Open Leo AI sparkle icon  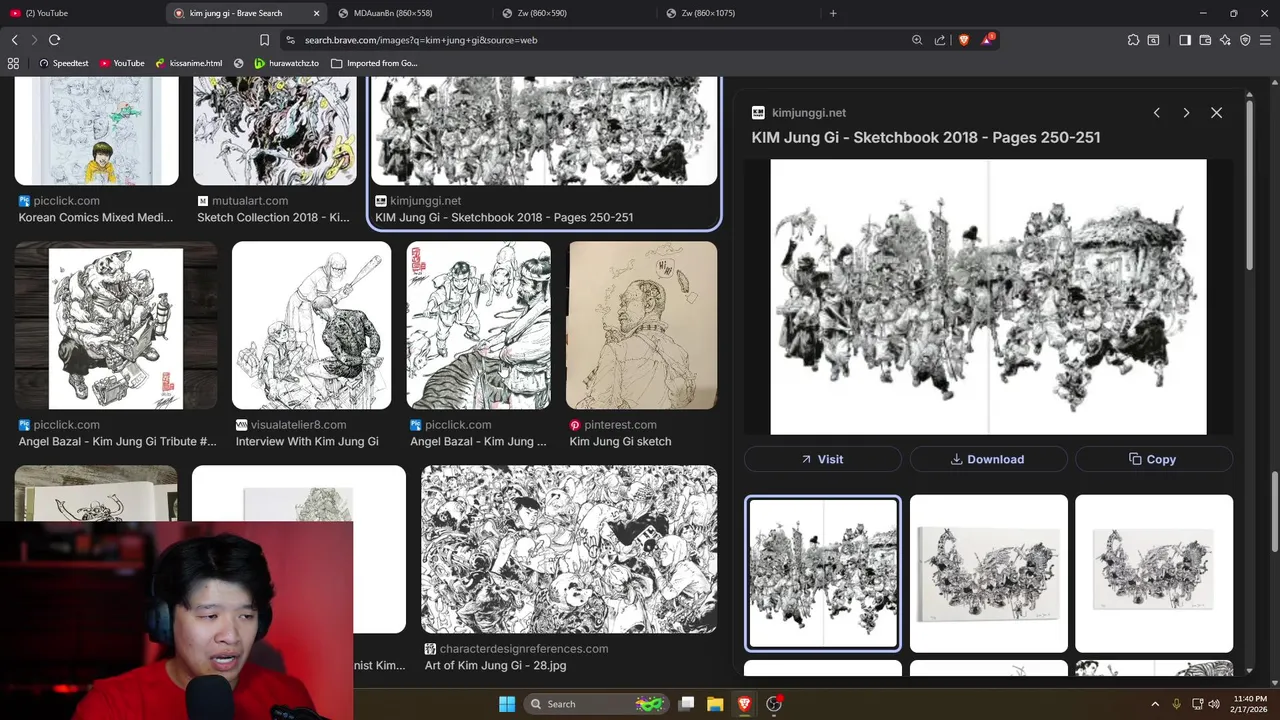tap(1225, 40)
